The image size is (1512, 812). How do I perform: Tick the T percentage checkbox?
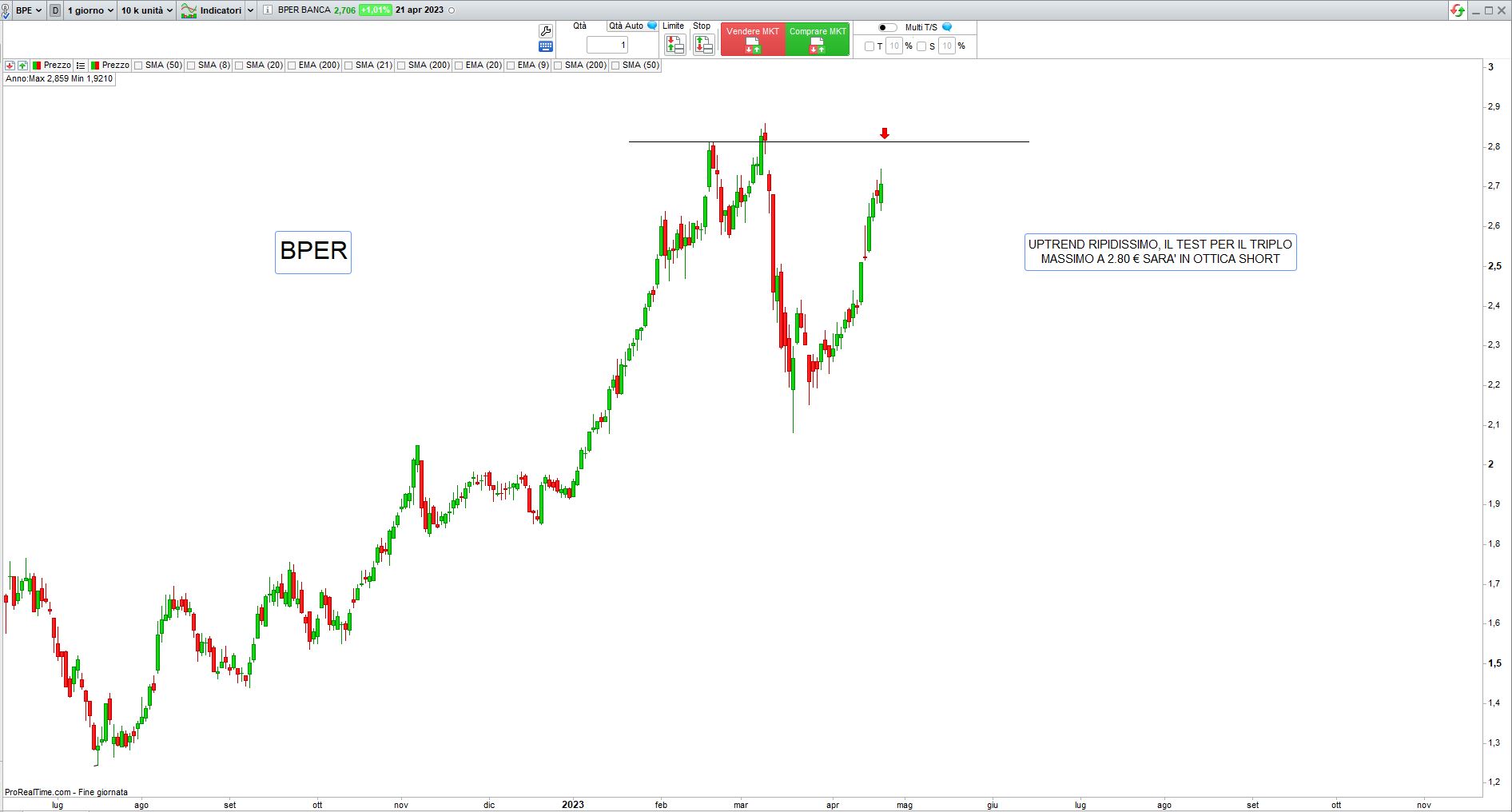869,46
